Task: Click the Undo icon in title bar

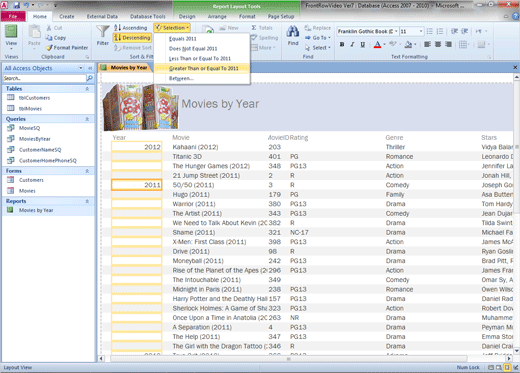Action: point(26,5)
